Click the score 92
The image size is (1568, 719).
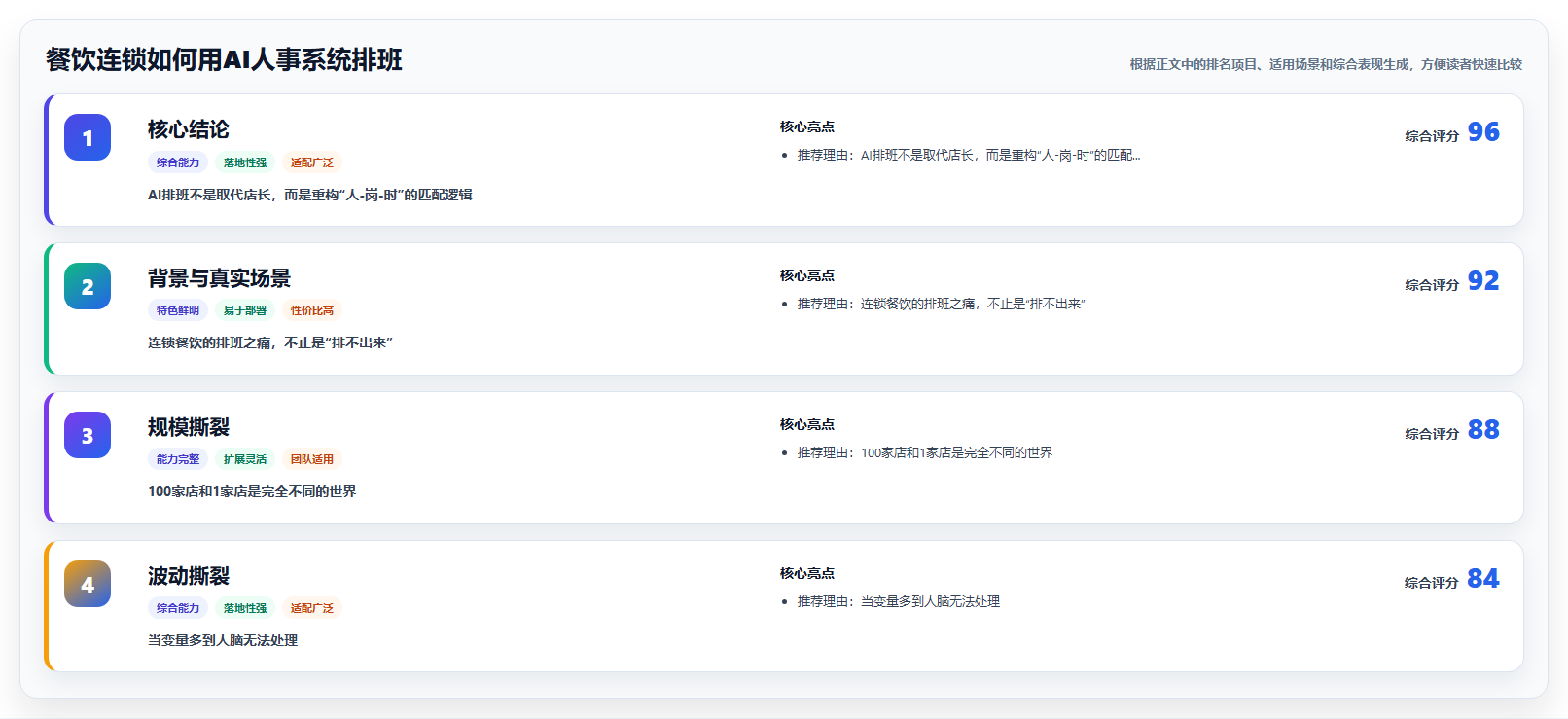pyautogui.click(x=1483, y=281)
